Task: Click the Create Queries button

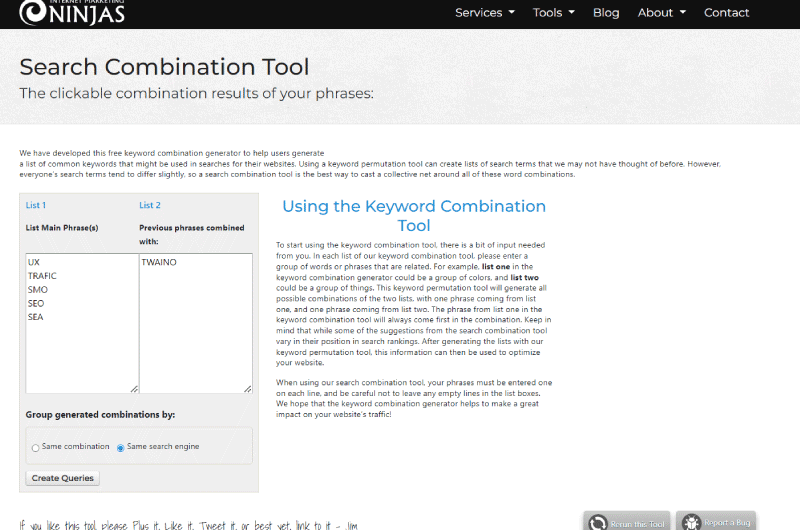Action: (63, 478)
